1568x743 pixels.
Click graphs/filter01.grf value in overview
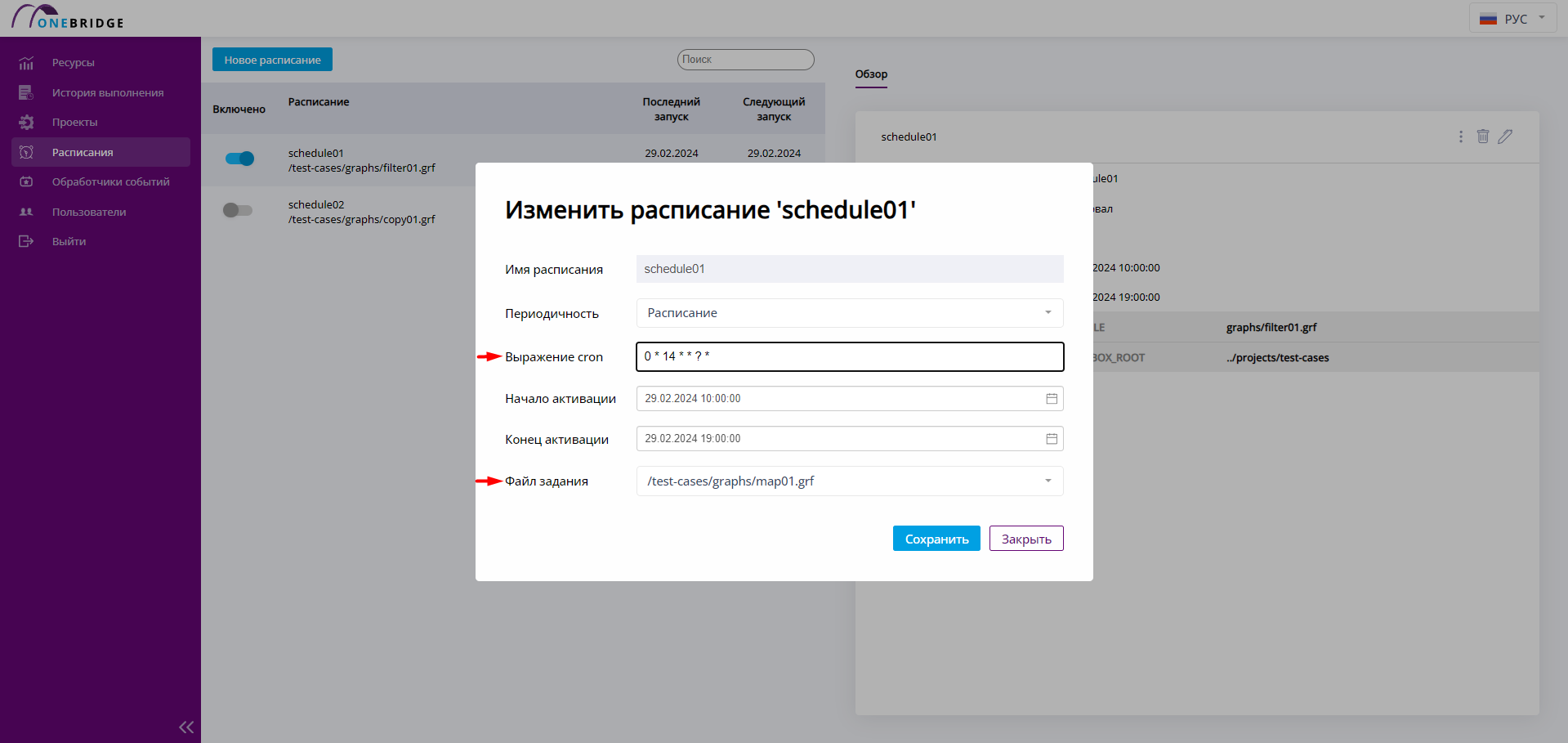[x=1271, y=328]
